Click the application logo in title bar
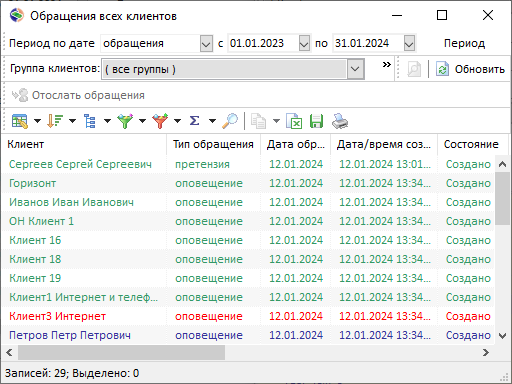The width and height of the screenshot is (512, 384). pos(17,15)
